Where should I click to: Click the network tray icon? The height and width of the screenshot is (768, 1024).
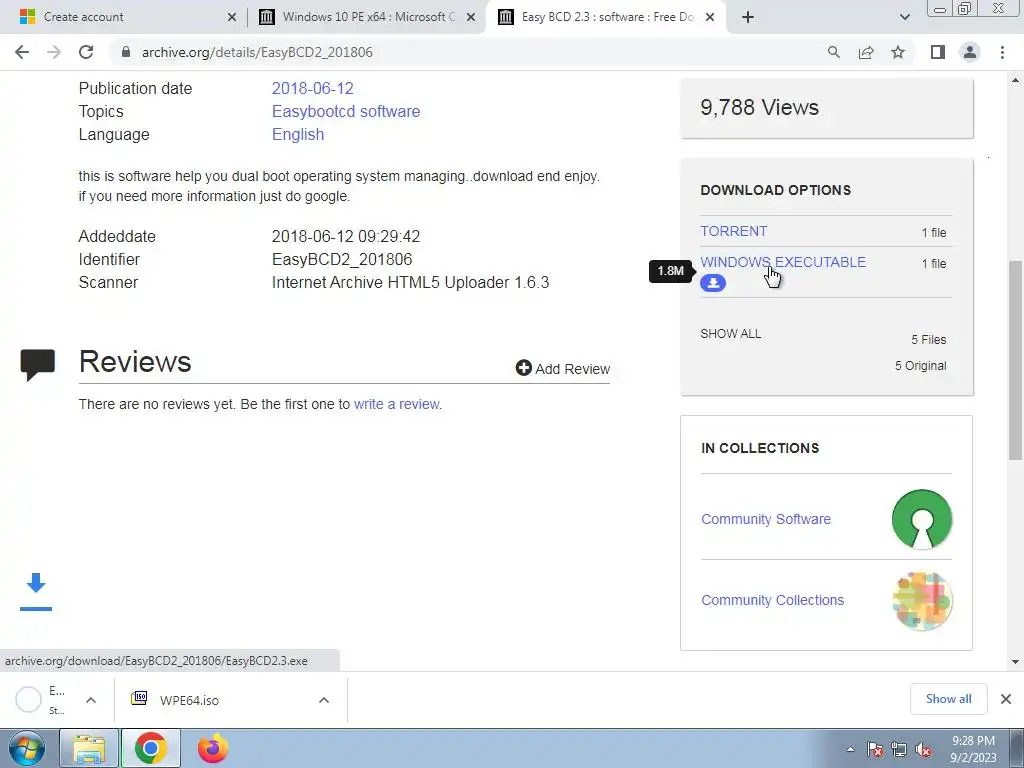tap(899, 749)
